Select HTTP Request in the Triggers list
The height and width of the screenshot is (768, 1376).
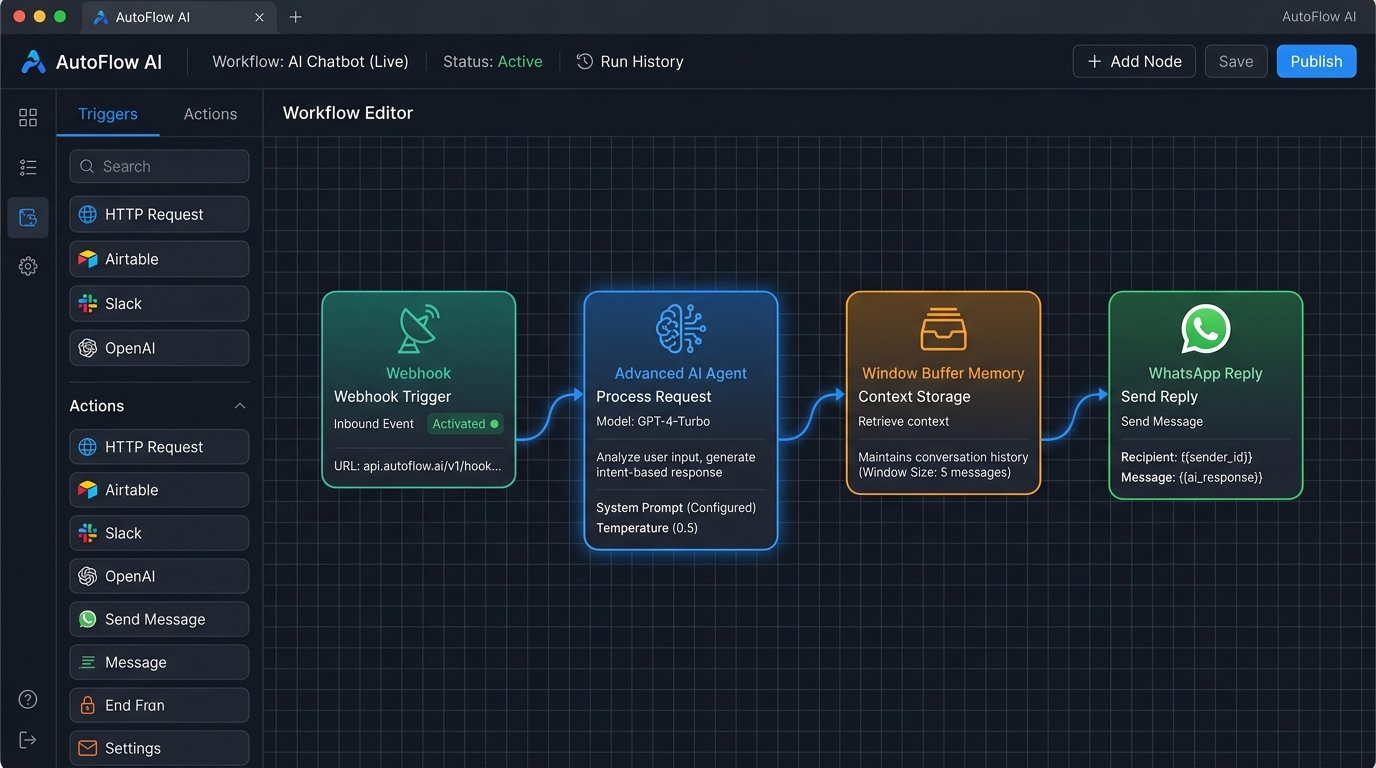pos(159,214)
